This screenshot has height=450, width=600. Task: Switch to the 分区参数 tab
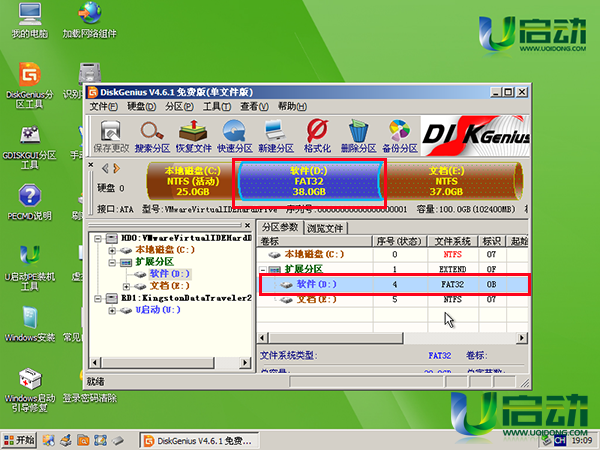(280, 227)
